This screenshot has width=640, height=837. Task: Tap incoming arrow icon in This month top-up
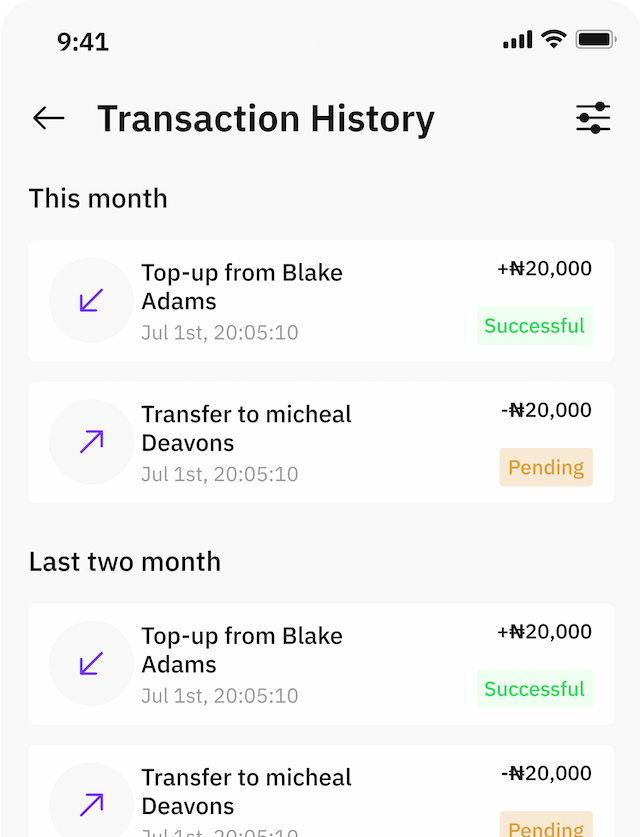pyautogui.click(x=91, y=300)
